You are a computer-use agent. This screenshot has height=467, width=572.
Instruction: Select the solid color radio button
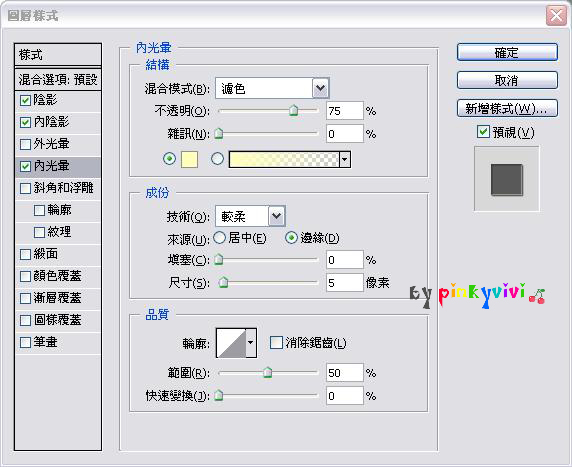[x=169, y=159]
